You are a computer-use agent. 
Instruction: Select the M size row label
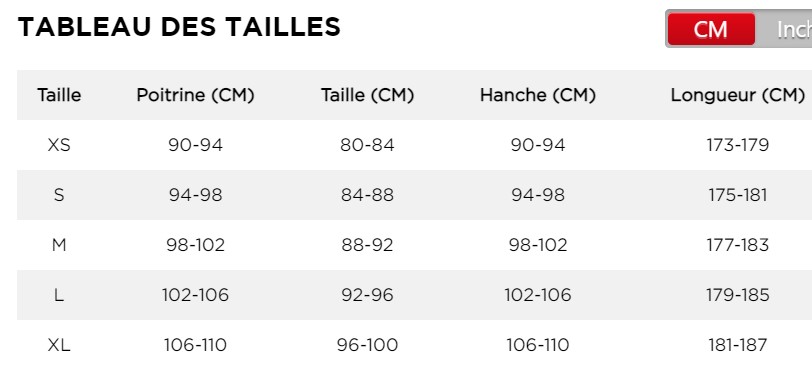point(59,245)
